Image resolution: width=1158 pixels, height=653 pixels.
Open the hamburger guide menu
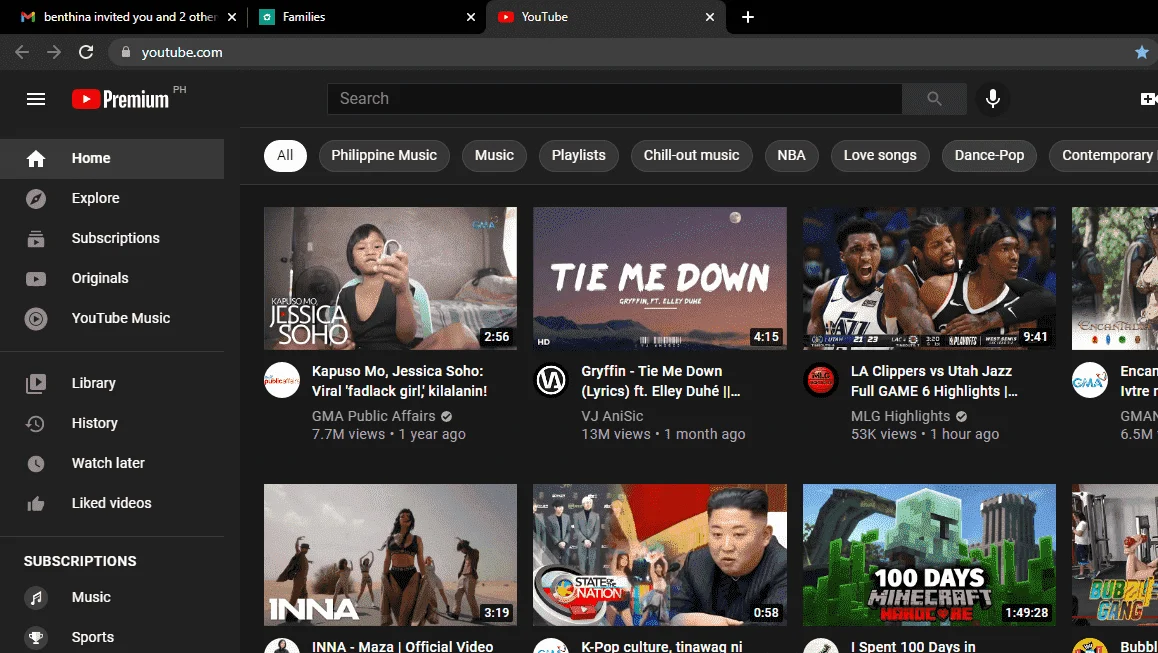(36, 99)
